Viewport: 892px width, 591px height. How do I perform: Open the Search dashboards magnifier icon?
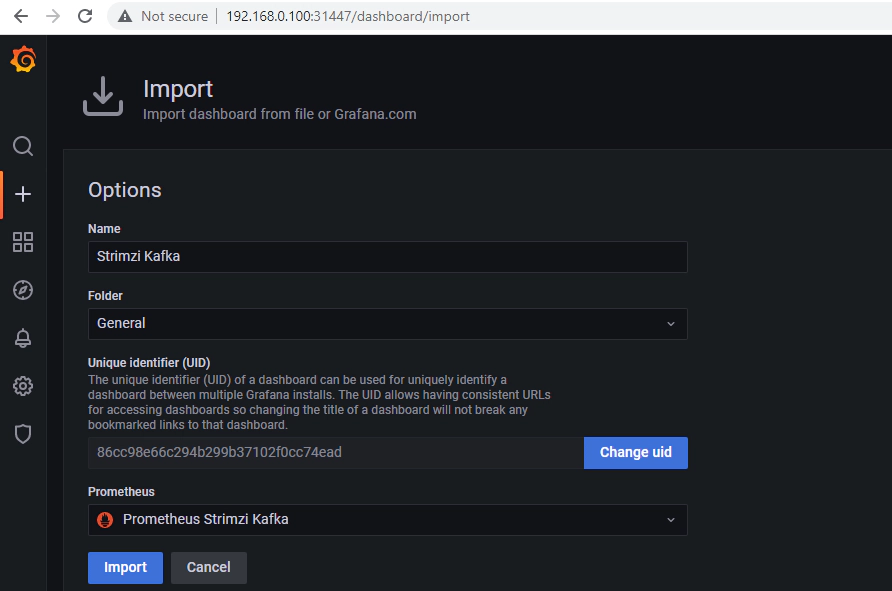[x=23, y=146]
